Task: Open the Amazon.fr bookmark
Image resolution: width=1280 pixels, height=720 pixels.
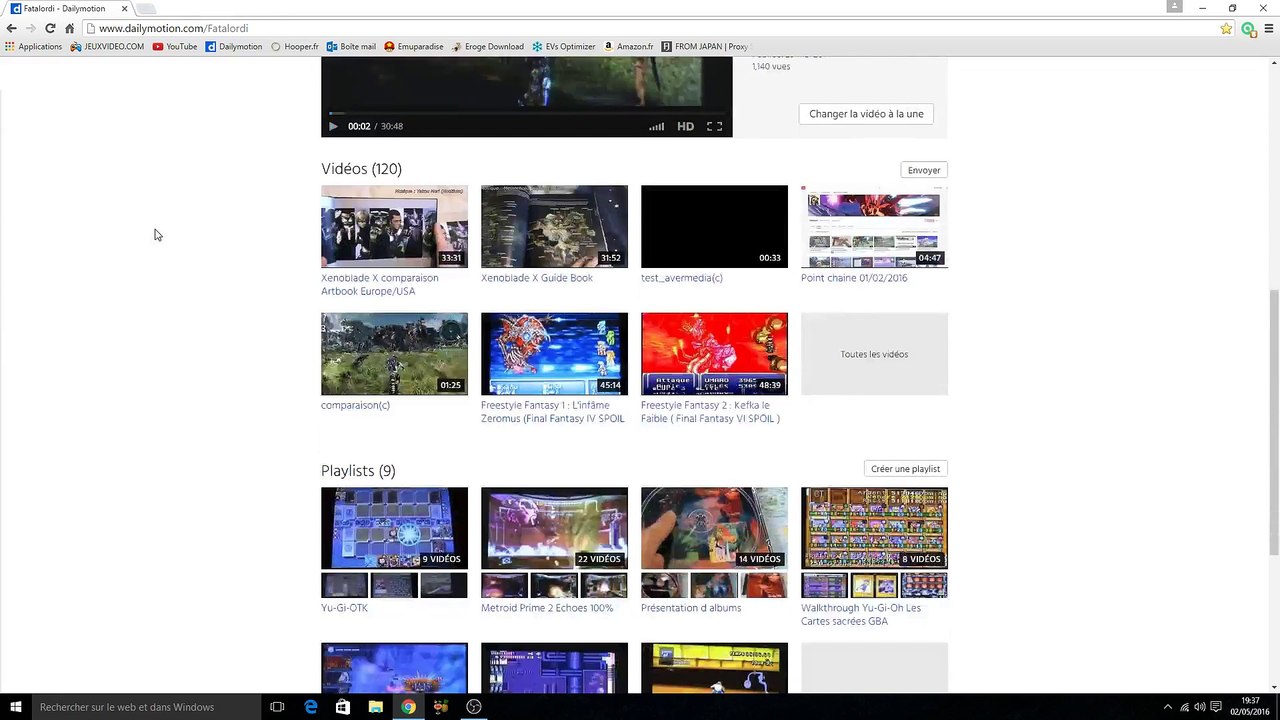Action: (x=628, y=46)
